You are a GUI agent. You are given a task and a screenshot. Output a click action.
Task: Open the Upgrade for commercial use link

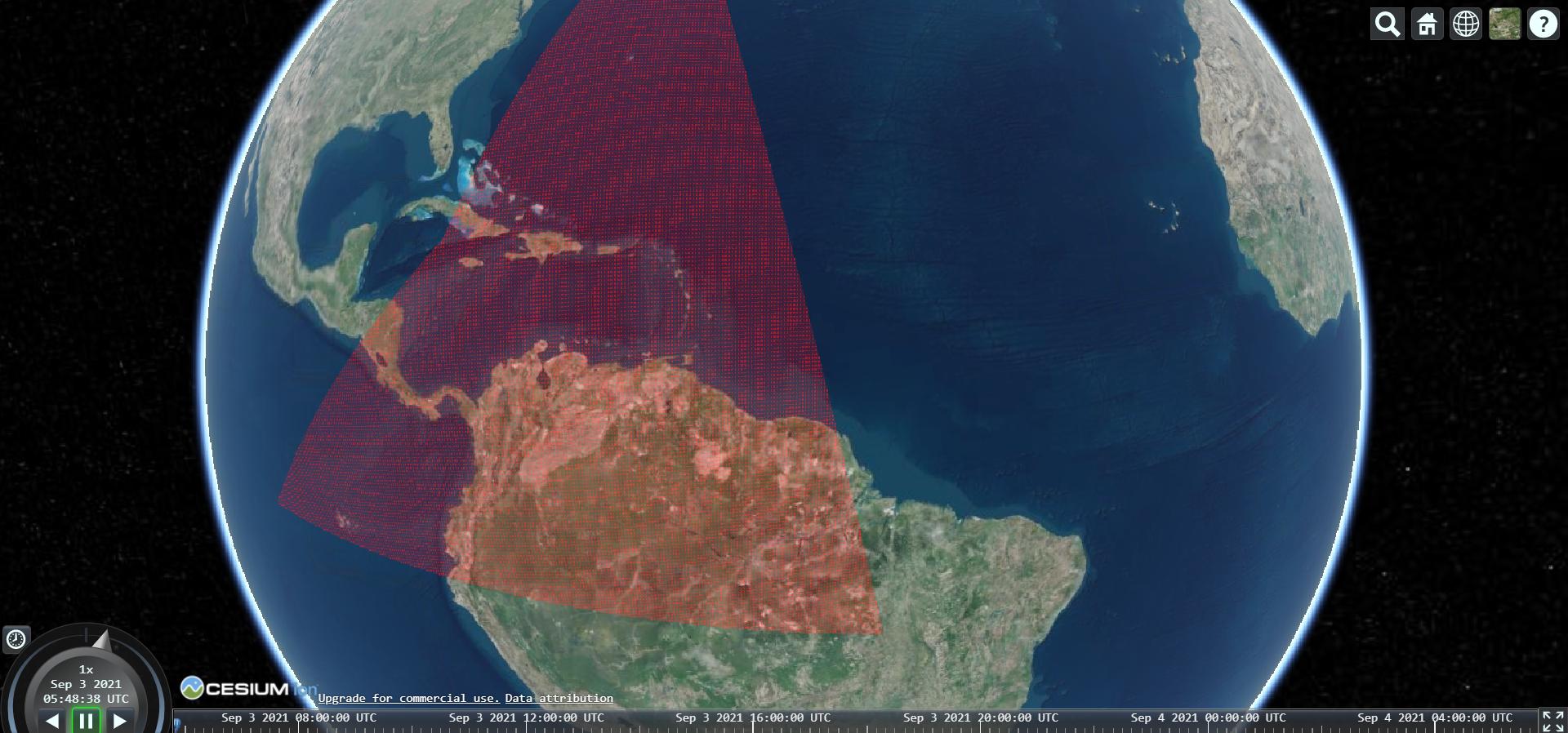(x=408, y=698)
